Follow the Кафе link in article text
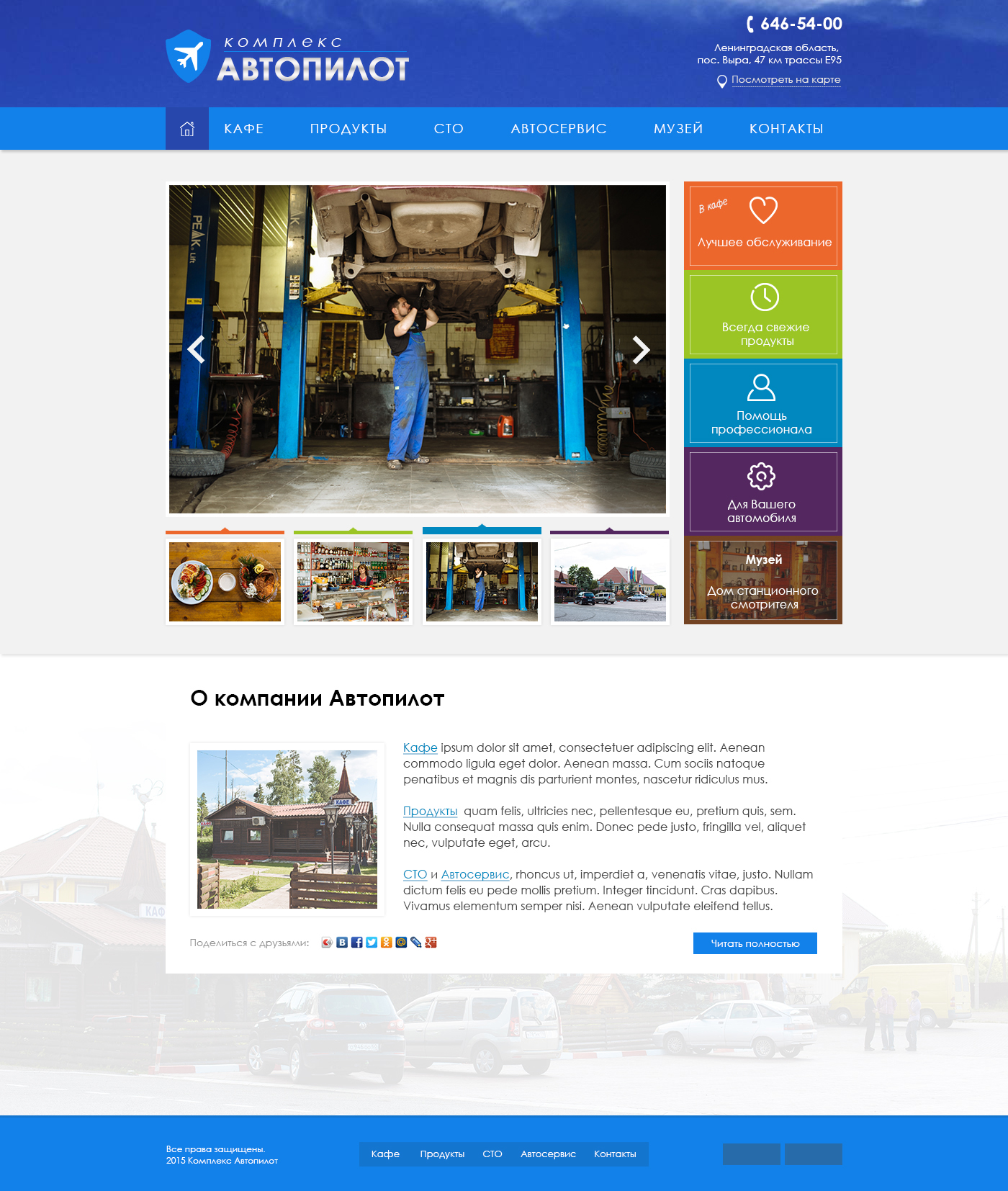Image resolution: width=1008 pixels, height=1191 pixels. tap(420, 748)
